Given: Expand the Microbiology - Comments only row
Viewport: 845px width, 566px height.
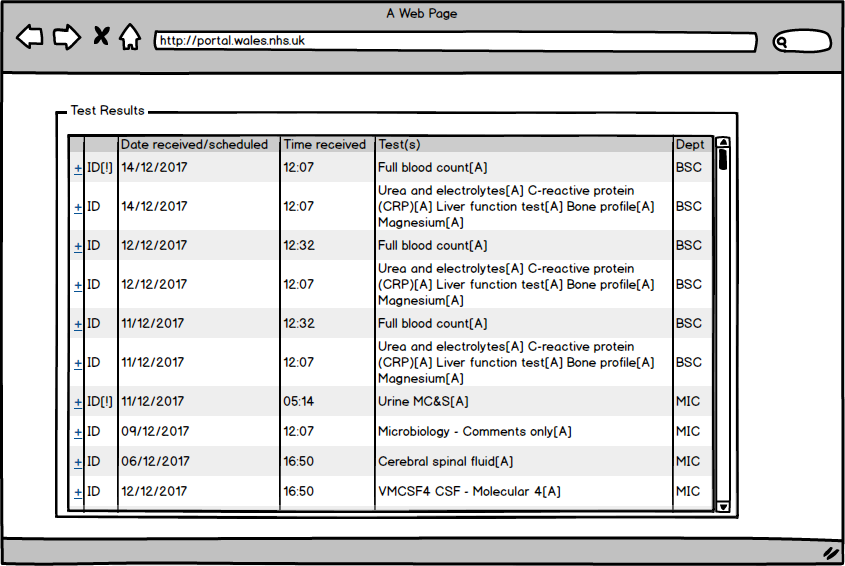Looking at the screenshot, I should (78, 432).
